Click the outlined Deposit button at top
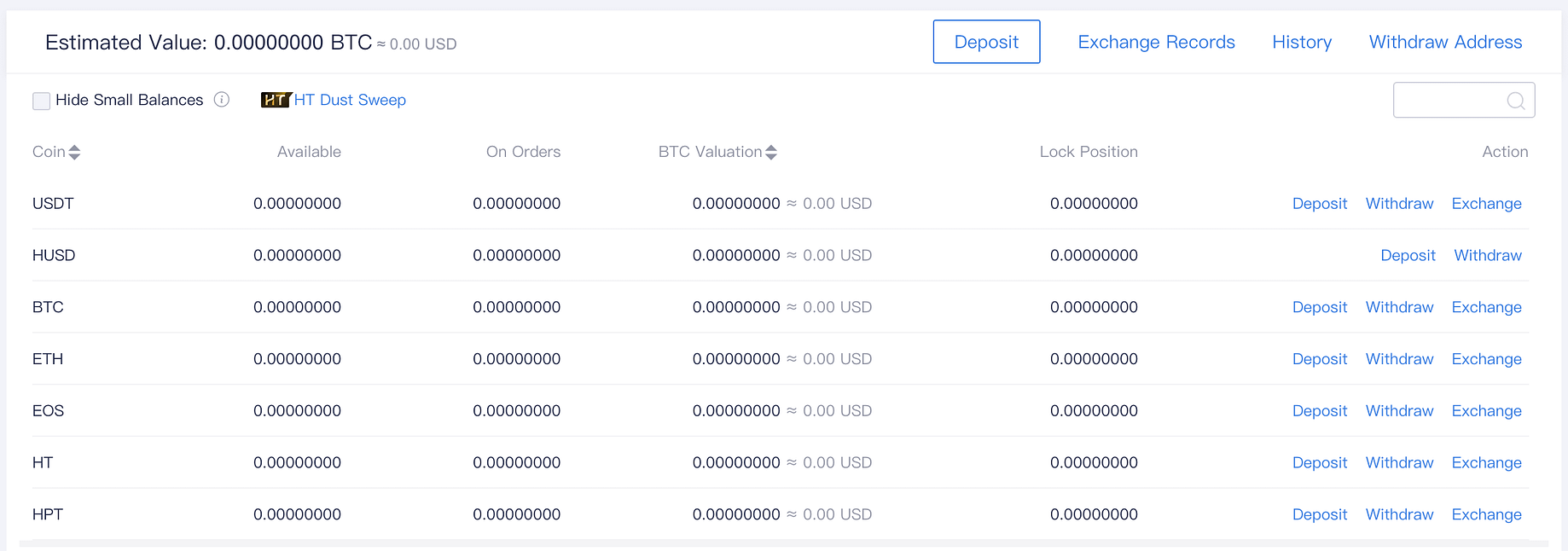The height and width of the screenshot is (551, 1568). (986, 42)
